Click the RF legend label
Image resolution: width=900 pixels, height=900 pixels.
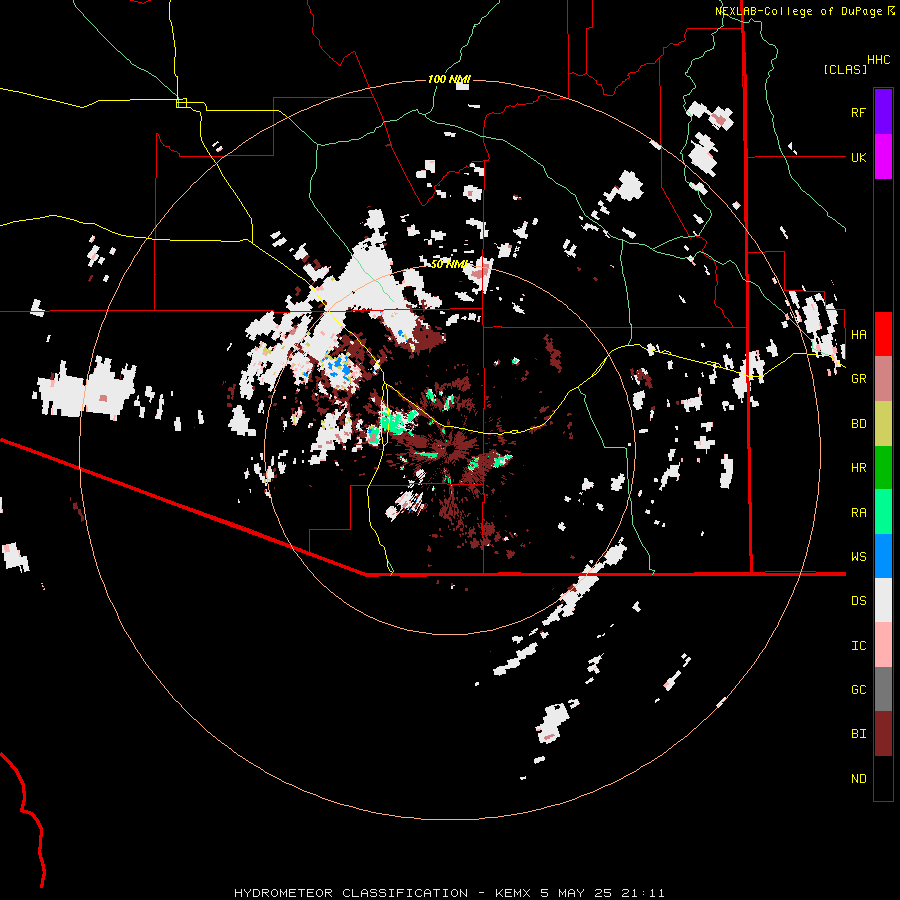(x=858, y=112)
